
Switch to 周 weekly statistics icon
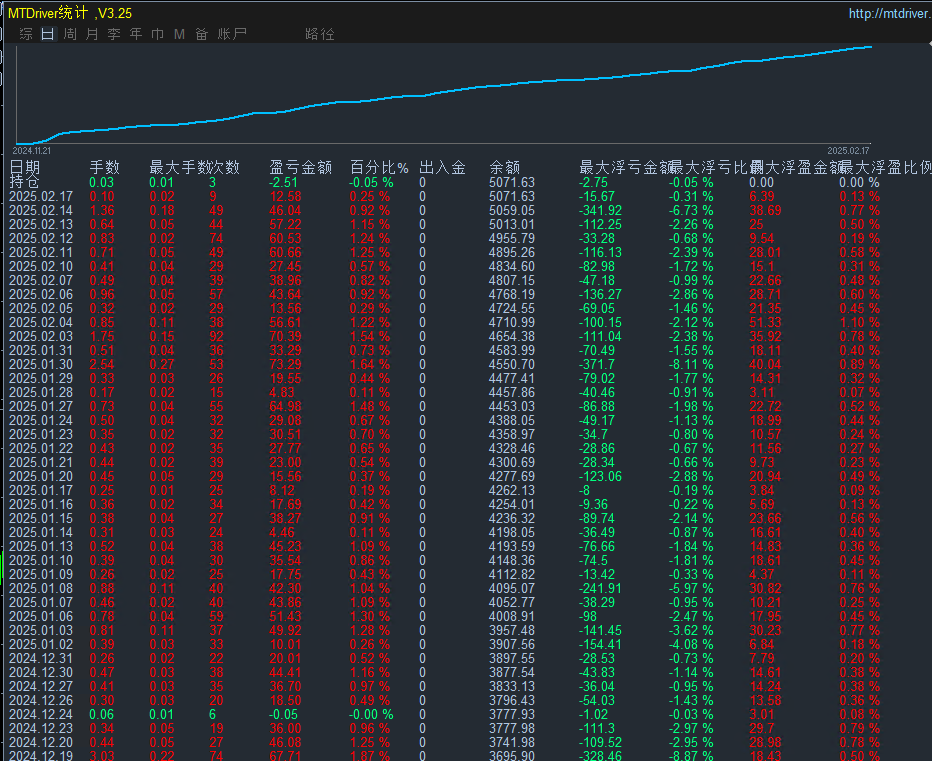coord(68,33)
